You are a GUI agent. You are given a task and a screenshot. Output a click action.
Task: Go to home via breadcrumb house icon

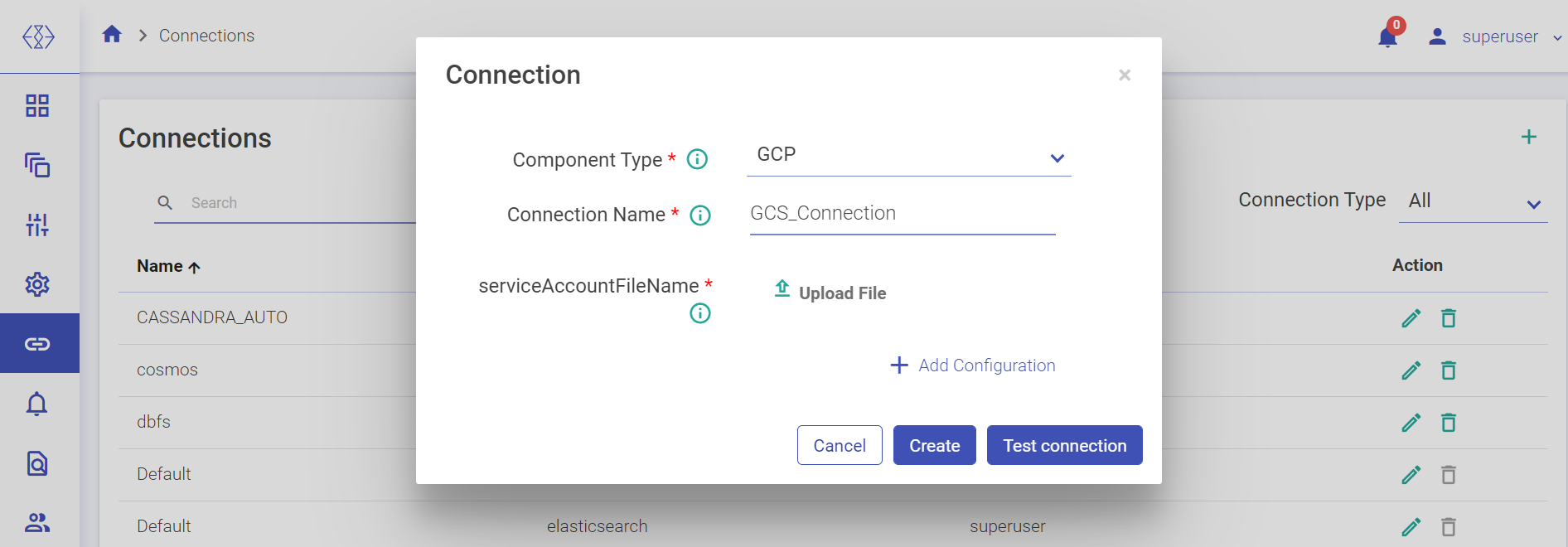tap(112, 34)
